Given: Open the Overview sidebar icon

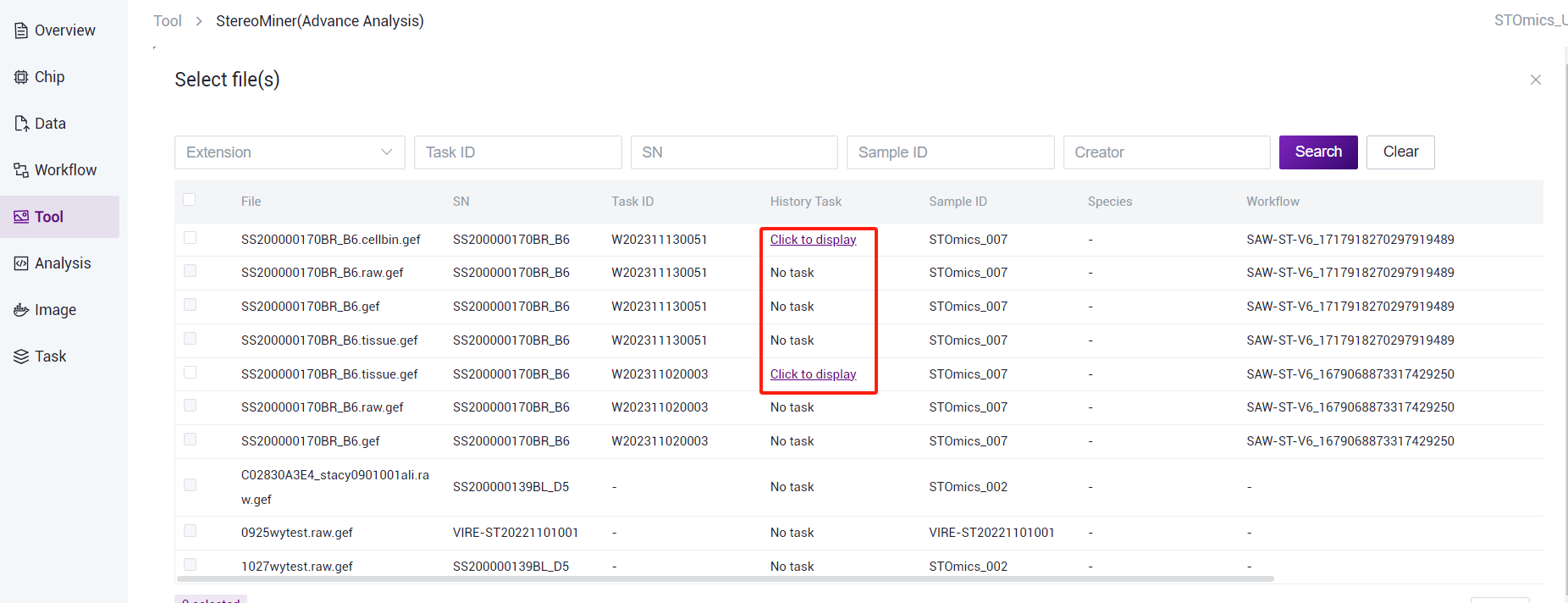Looking at the screenshot, I should coord(21,30).
